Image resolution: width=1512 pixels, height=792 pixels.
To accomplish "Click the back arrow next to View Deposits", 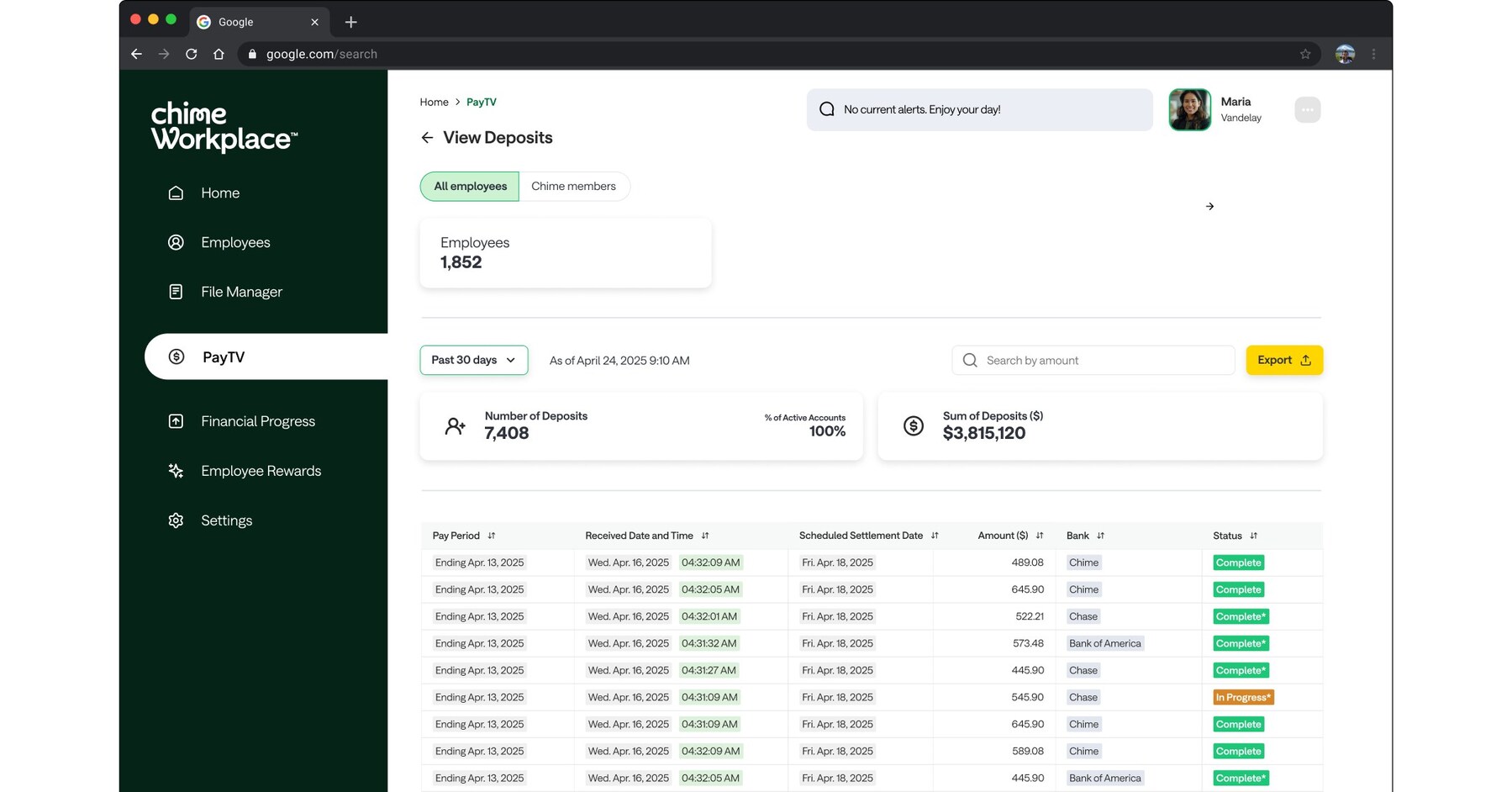I will (427, 137).
